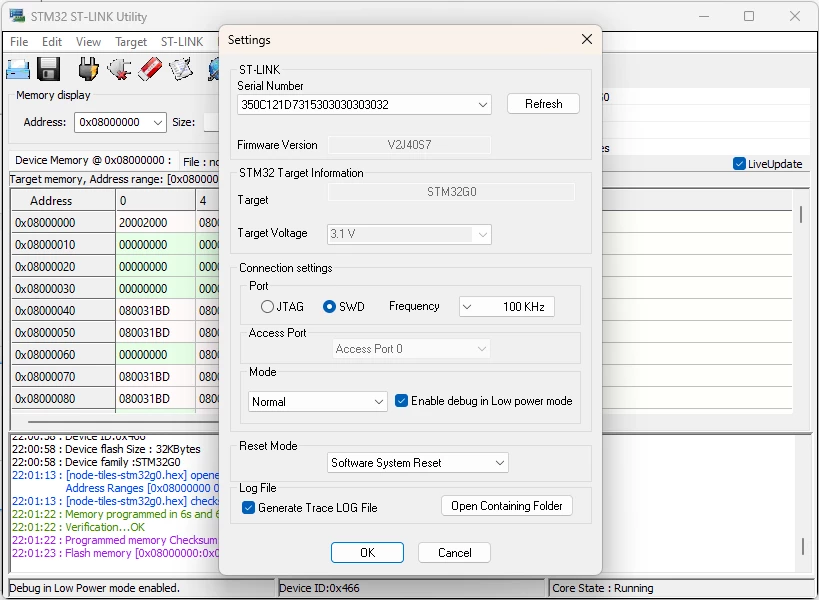Click Cancel in Settings dialog

coord(454,552)
